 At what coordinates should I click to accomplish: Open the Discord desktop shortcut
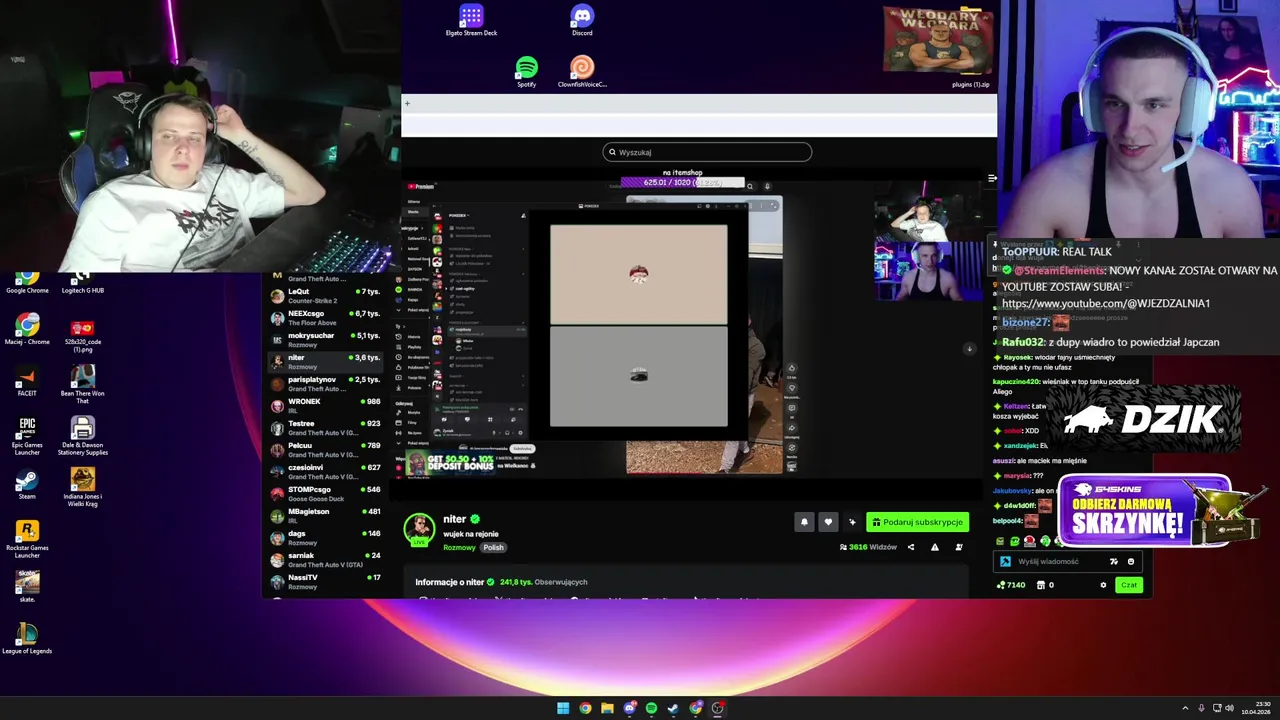click(582, 20)
